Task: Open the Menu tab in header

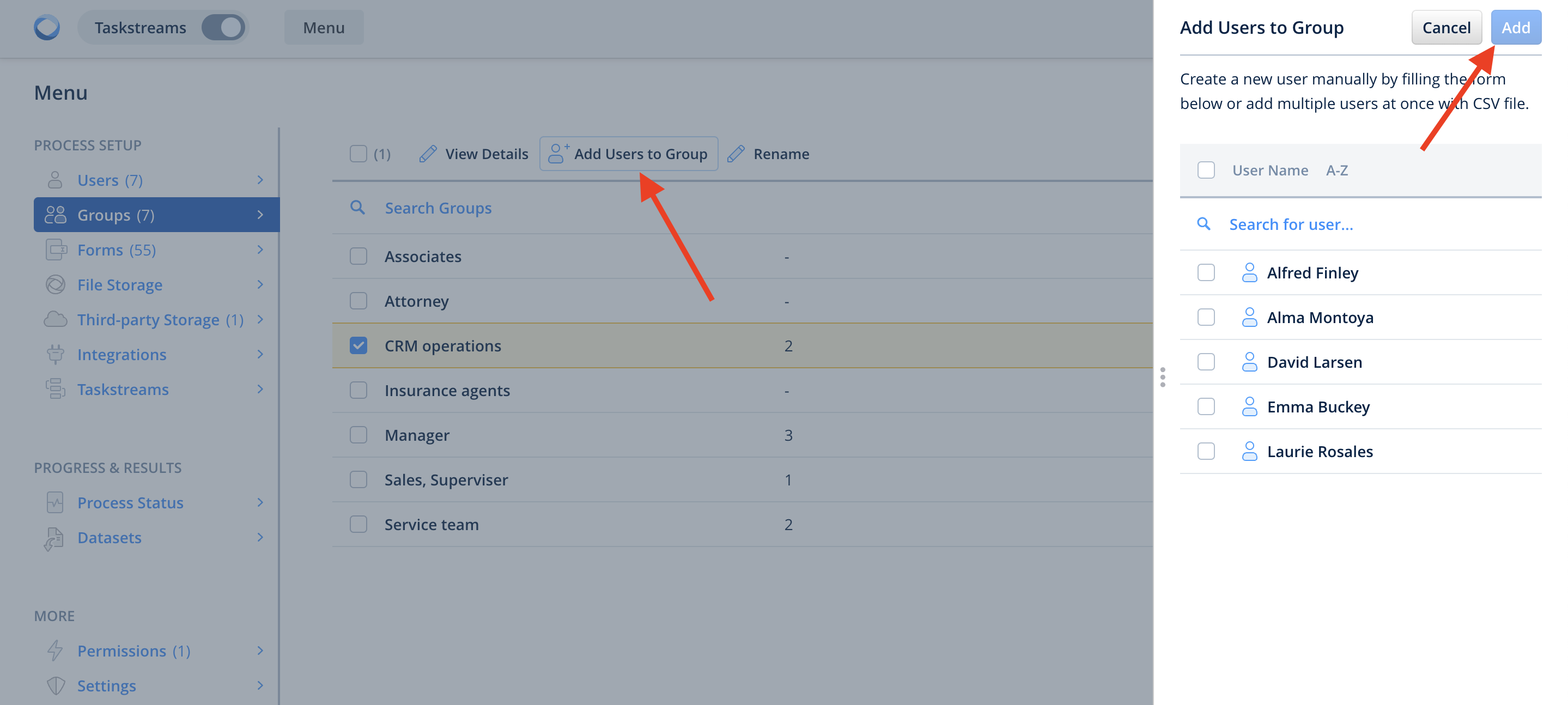Action: (323, 27)
